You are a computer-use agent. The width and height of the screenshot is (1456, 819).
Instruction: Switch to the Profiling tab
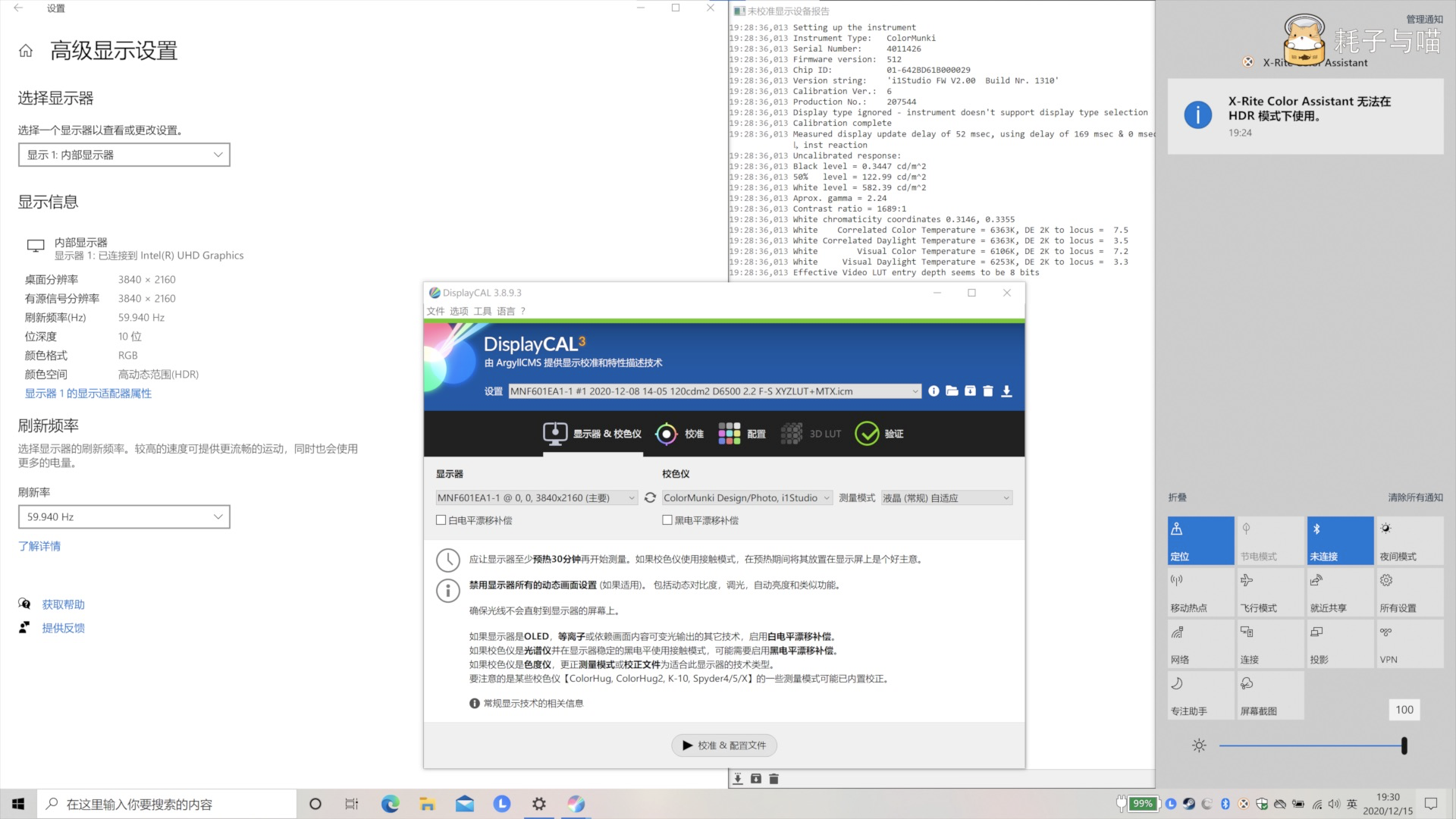pos(742,434)
